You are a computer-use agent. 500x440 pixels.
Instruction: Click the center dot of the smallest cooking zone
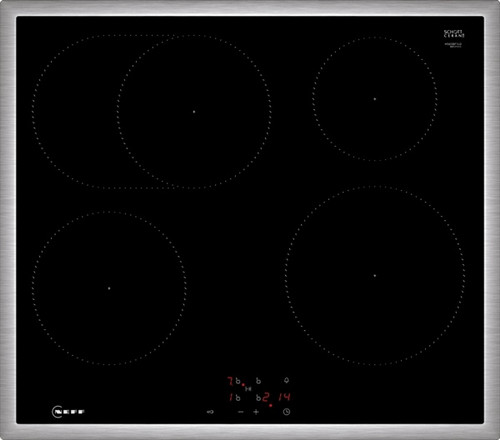click(375, 99)
